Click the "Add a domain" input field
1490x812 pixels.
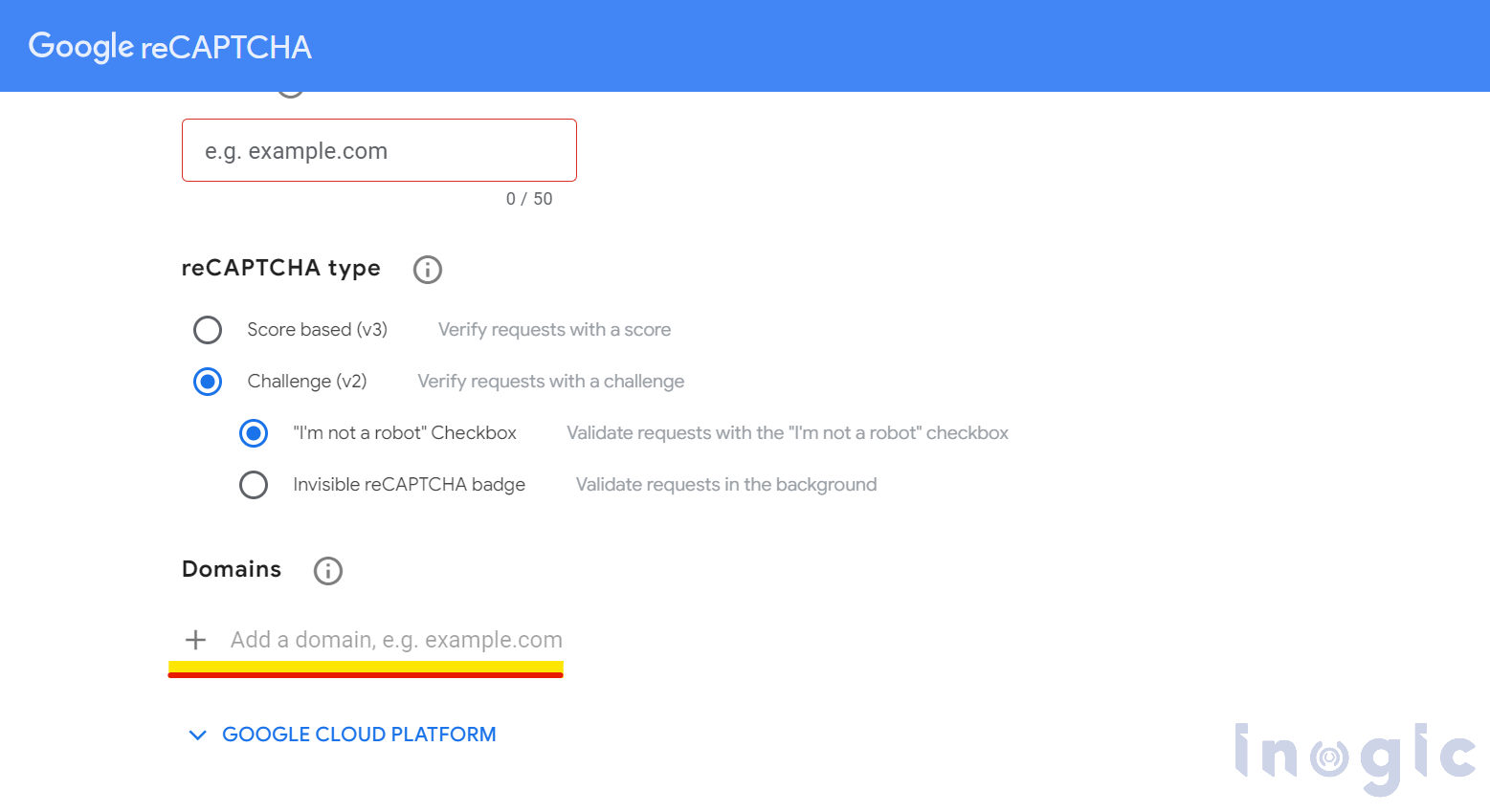(396, 640)
